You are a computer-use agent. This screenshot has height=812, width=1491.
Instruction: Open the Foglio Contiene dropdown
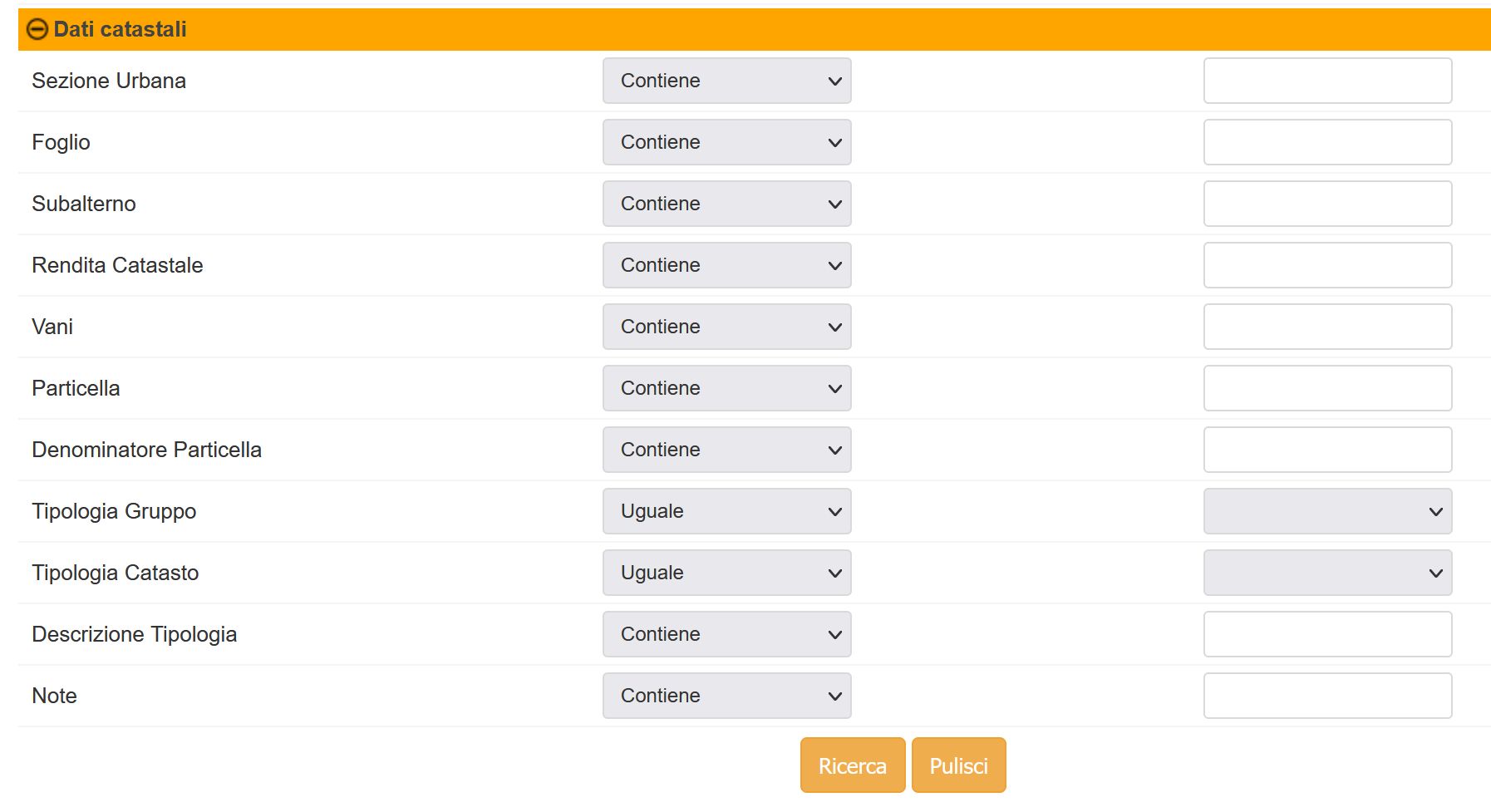[x=727, y=142]
